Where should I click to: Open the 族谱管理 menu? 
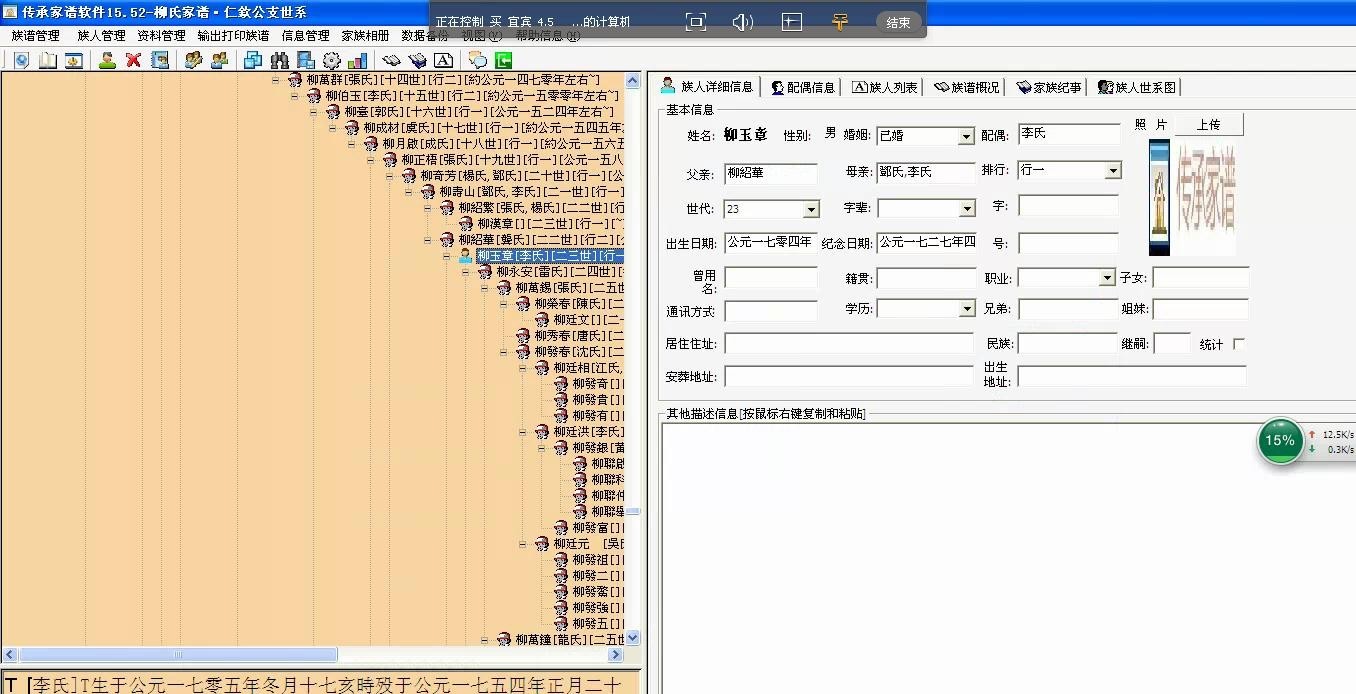(x=36, y=36)
